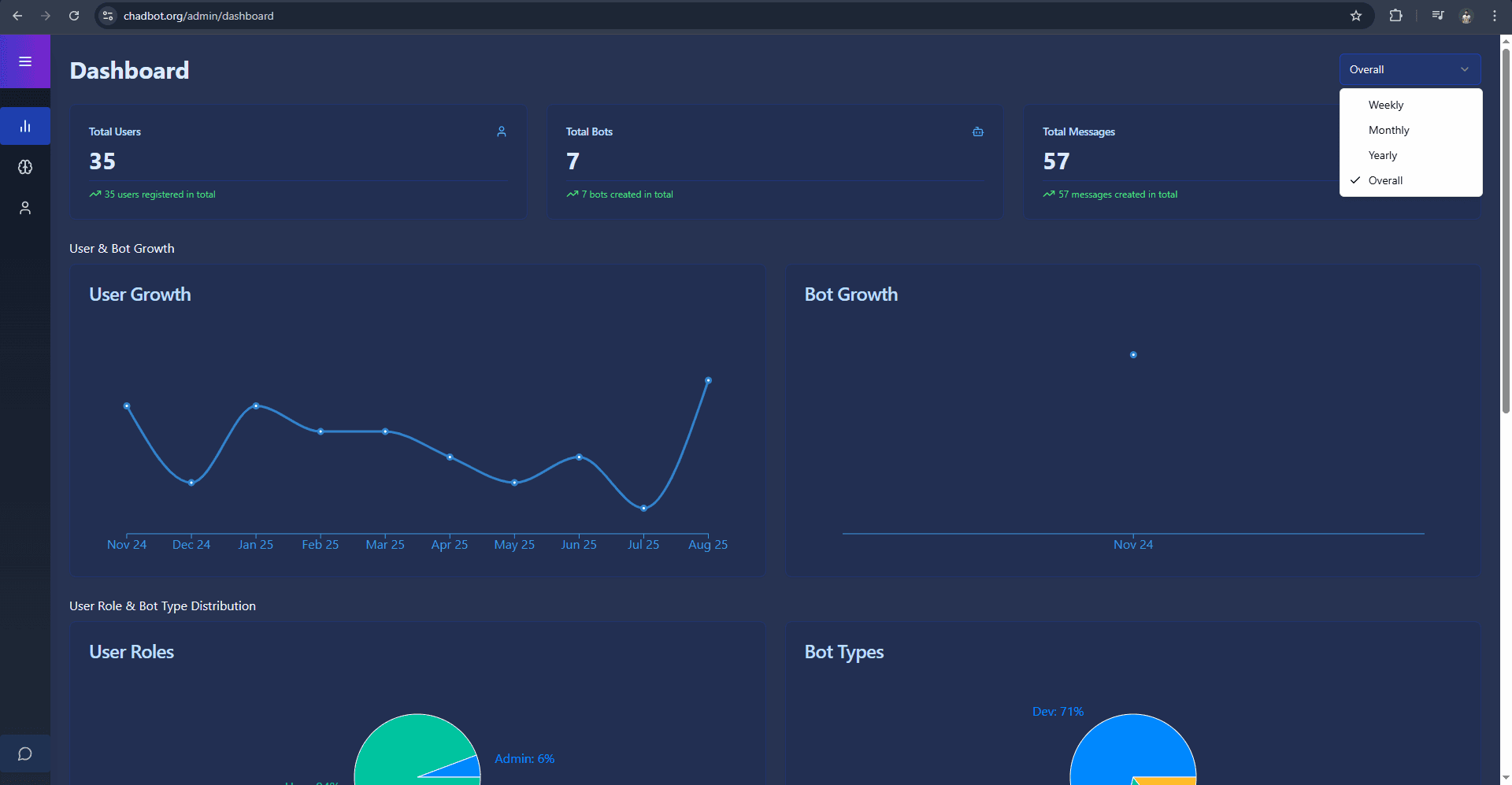Select the dashboard bar chart sidebar icon

(x=25, y=126)
